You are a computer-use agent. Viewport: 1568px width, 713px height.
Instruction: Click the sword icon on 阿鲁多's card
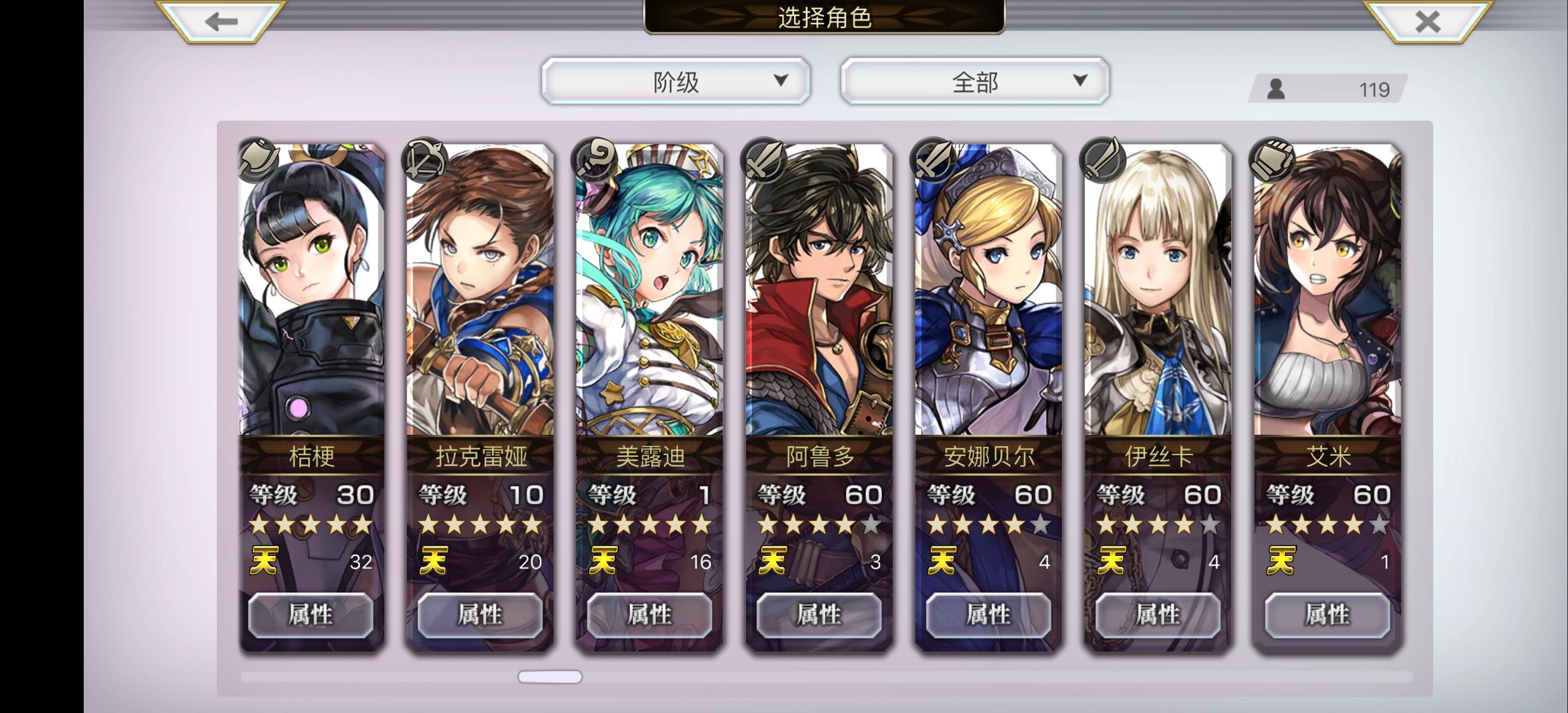[763, 159]
